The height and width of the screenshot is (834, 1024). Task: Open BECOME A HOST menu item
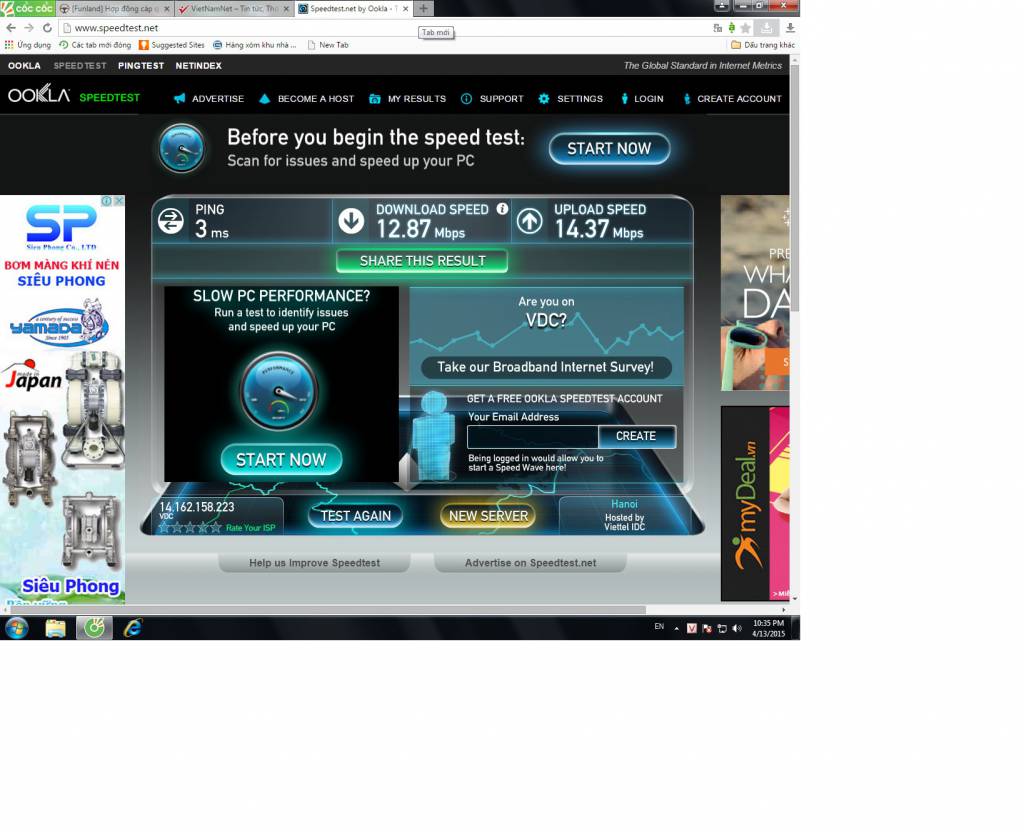[307, 99]
